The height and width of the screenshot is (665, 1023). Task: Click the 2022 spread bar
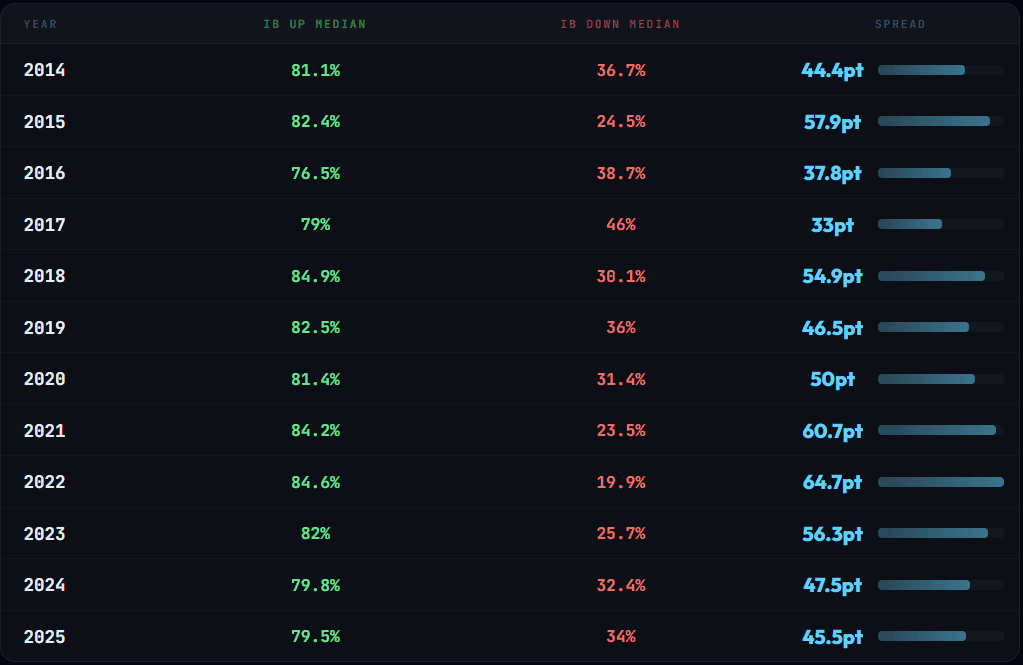(x=940, y=482)
